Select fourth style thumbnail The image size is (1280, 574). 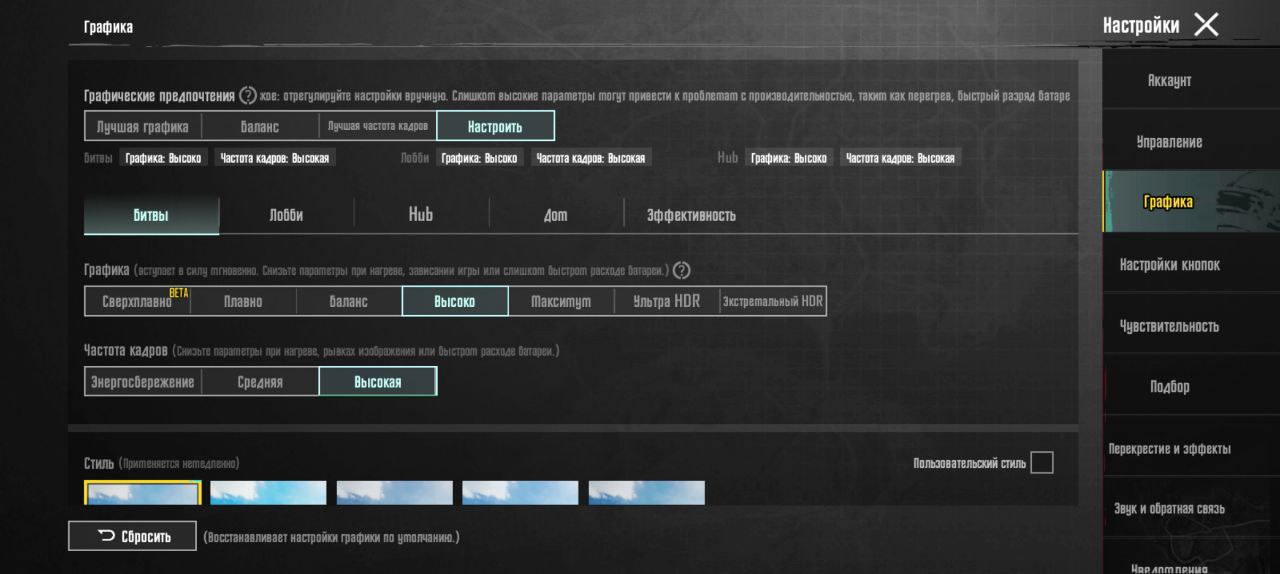tap(520, 493)
